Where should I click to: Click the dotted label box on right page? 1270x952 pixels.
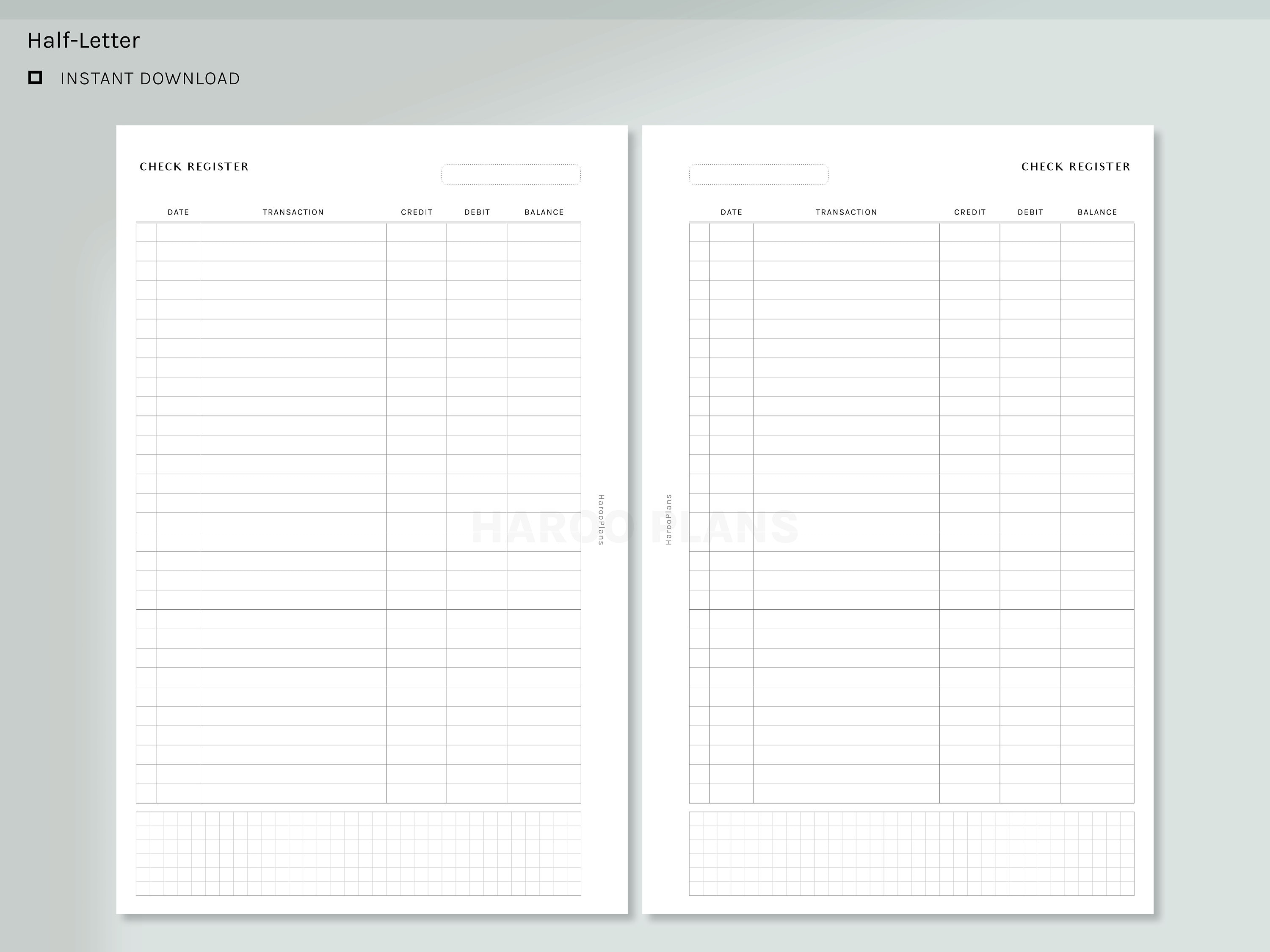[x=759, y=174]
